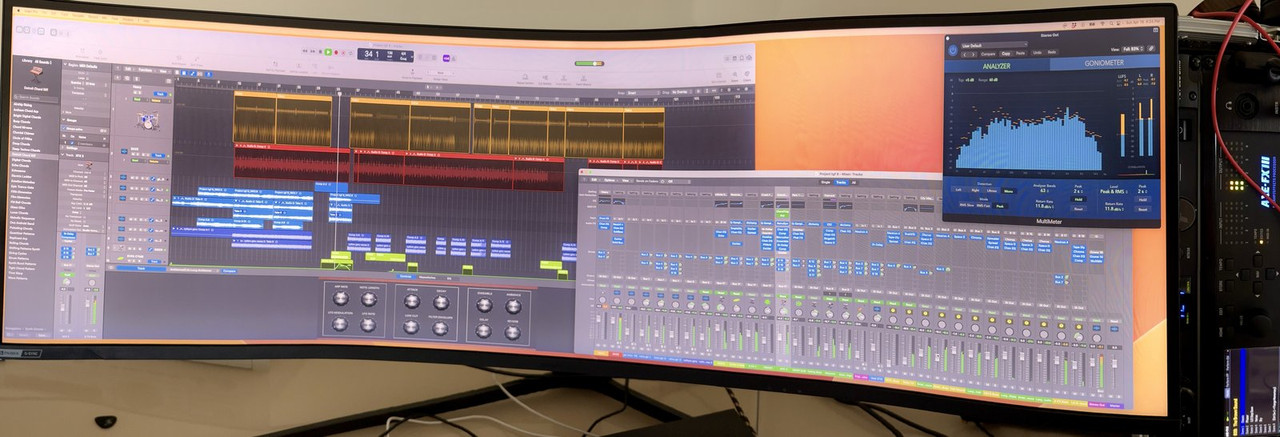Open the Mixer window Edit menu

coord(594,180)
